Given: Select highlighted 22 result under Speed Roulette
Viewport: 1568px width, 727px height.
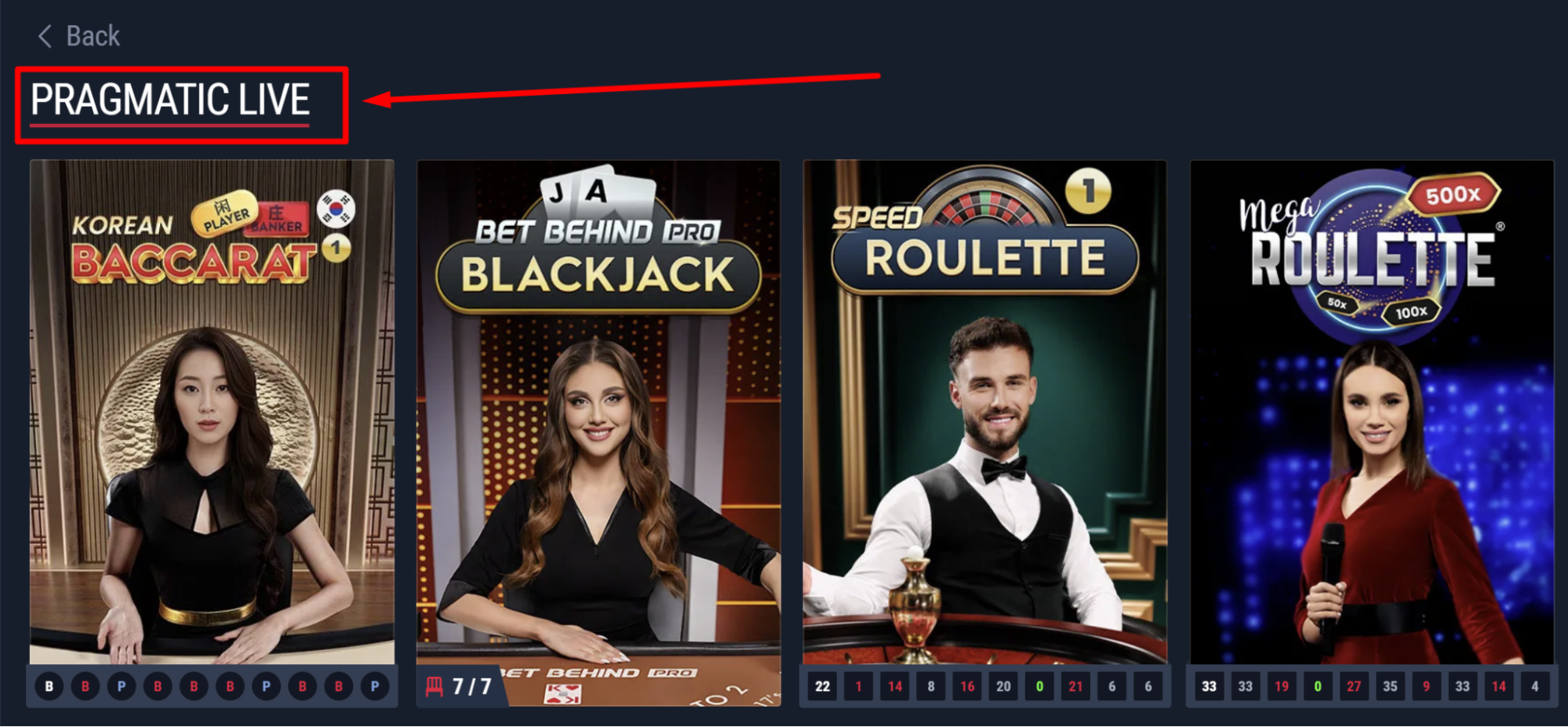Looking at the screenshot, I should click(822, 687).
